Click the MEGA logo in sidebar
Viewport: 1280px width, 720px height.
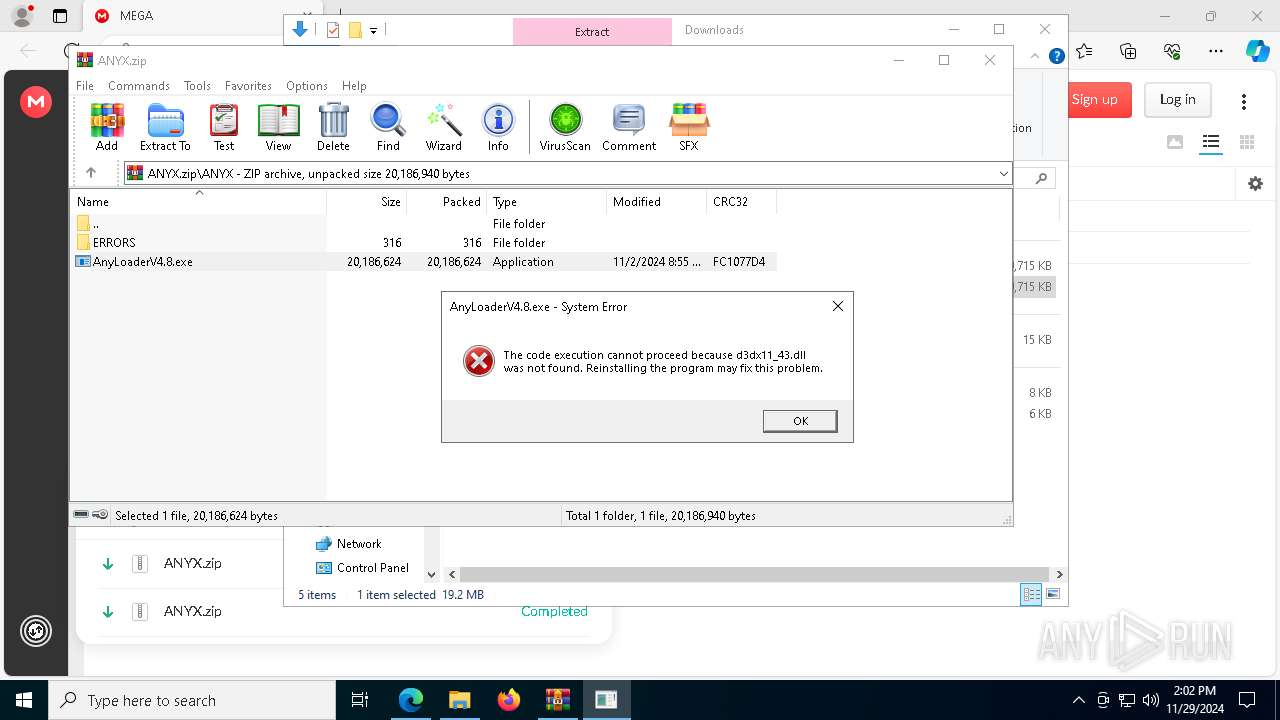[x=36, y=101]
